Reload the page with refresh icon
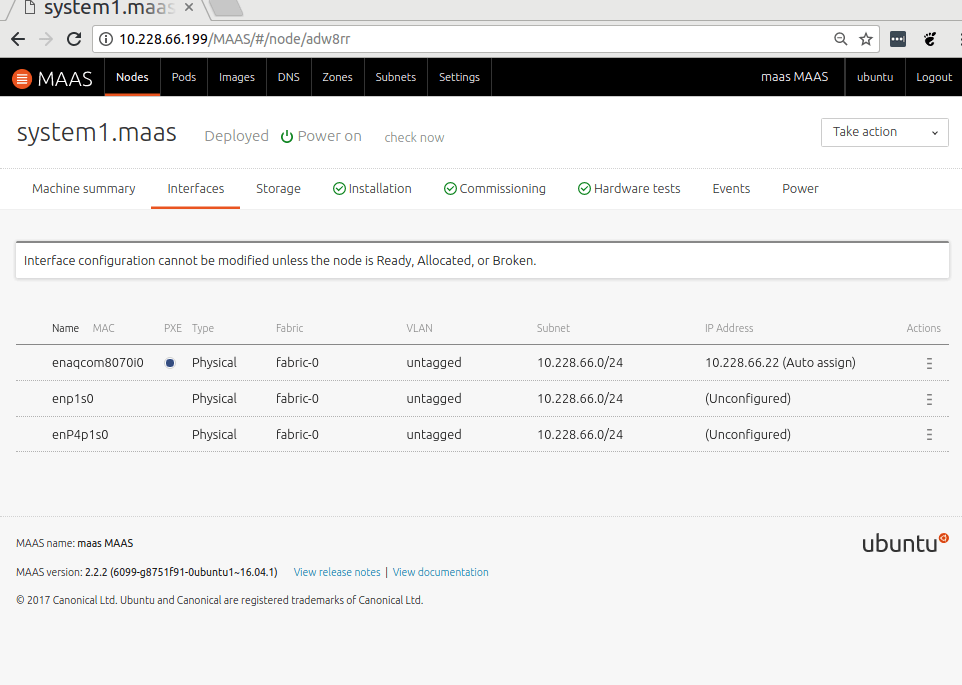This screenshot has width=962, height=685. click(x=74, y=39)
